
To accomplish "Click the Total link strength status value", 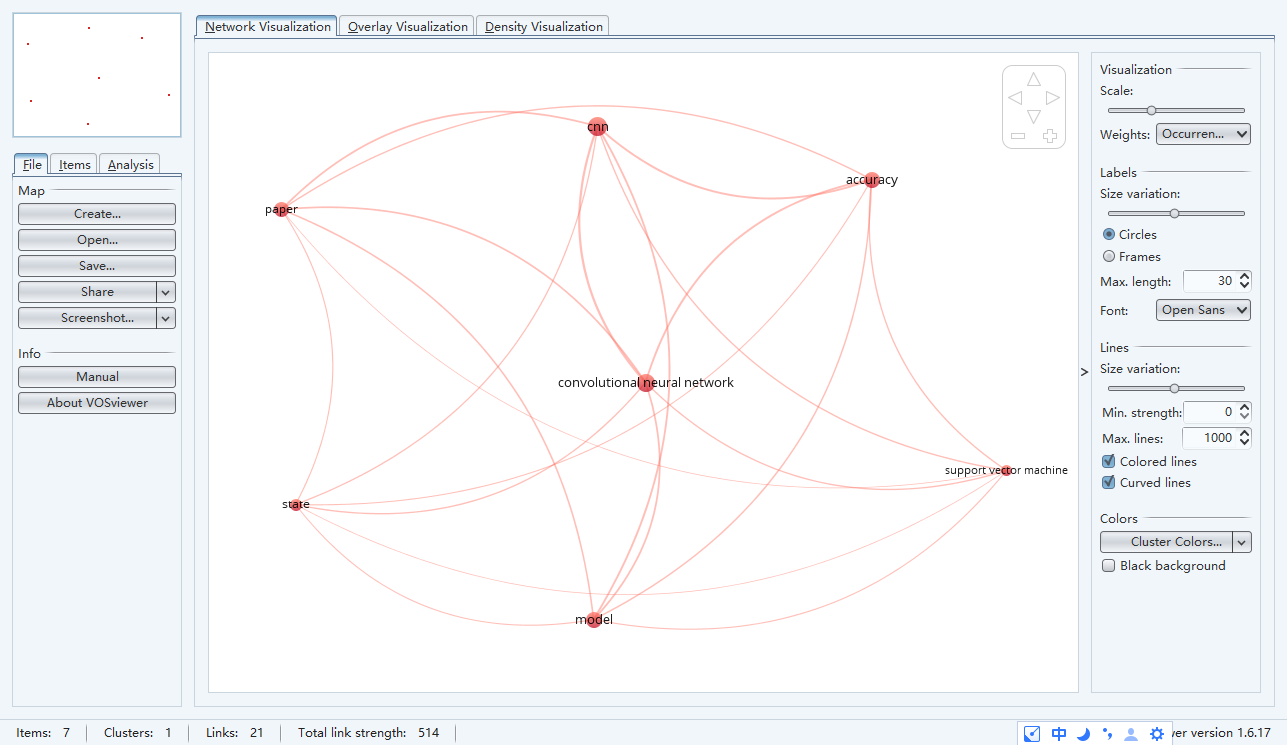I will tap(429, 733).
